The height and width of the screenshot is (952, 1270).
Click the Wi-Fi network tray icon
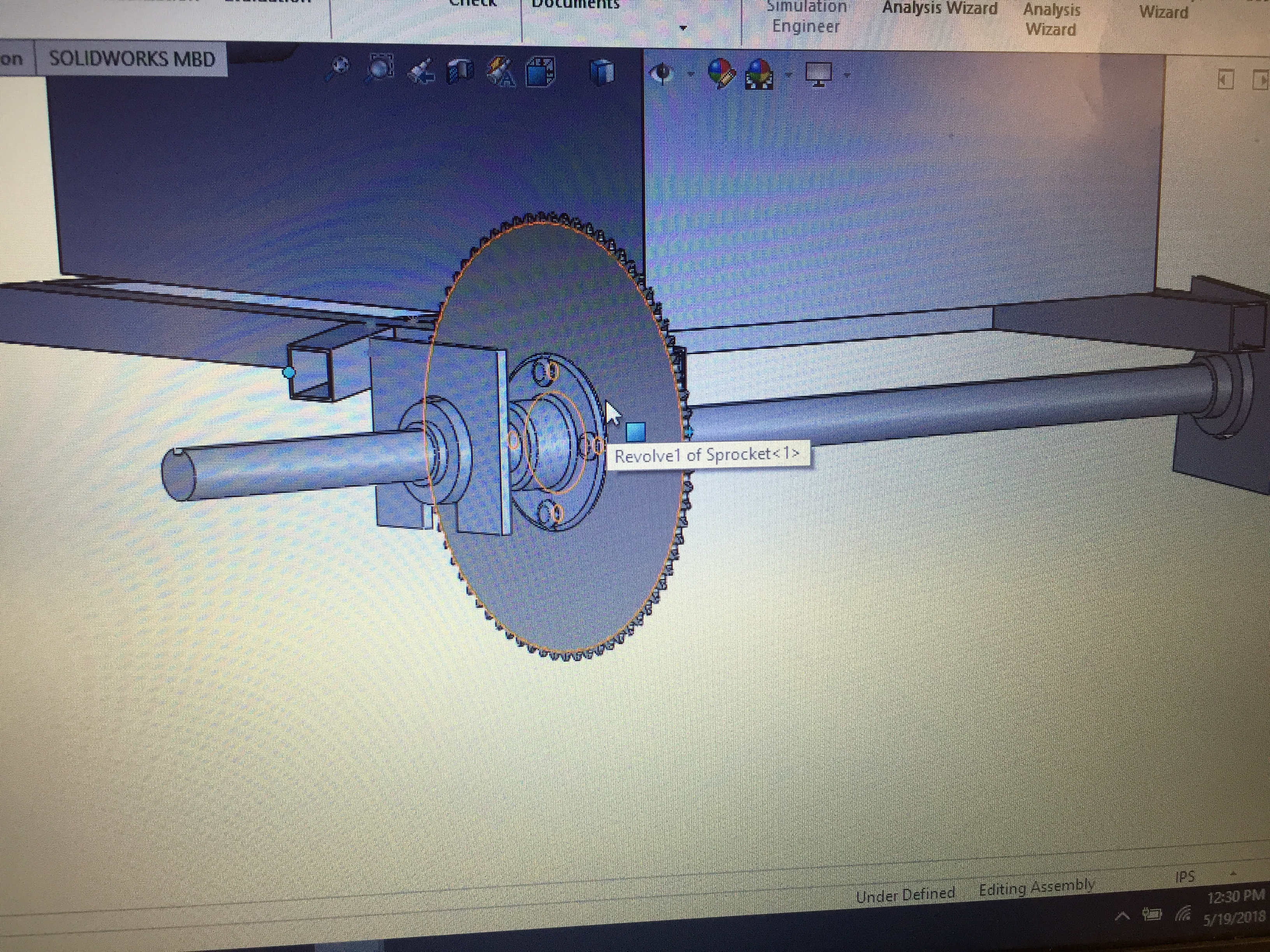pyautogui.click(x=1183, y=913)
